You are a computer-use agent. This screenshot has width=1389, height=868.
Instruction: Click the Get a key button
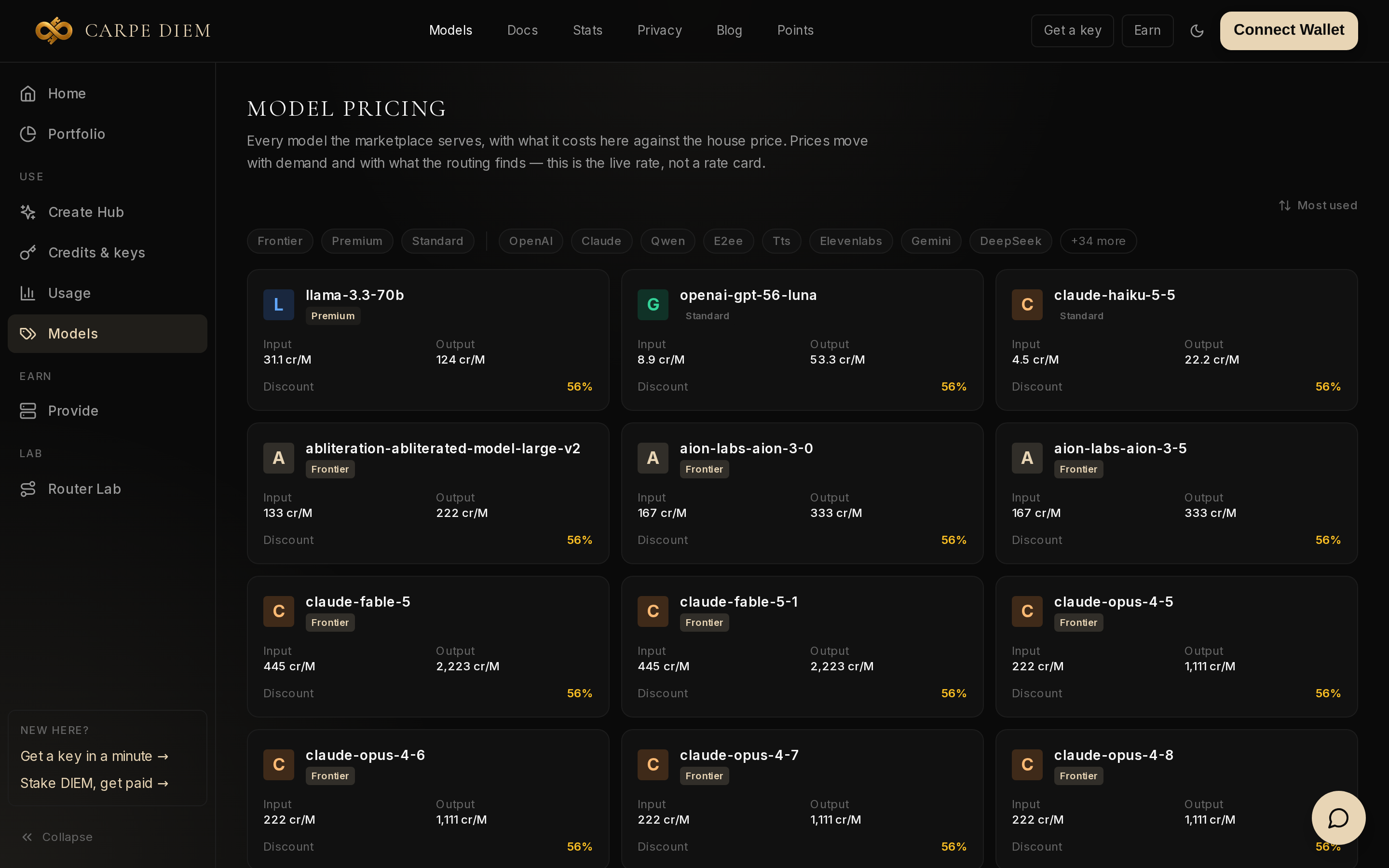pyautogui.click(x=1072, y=30)
